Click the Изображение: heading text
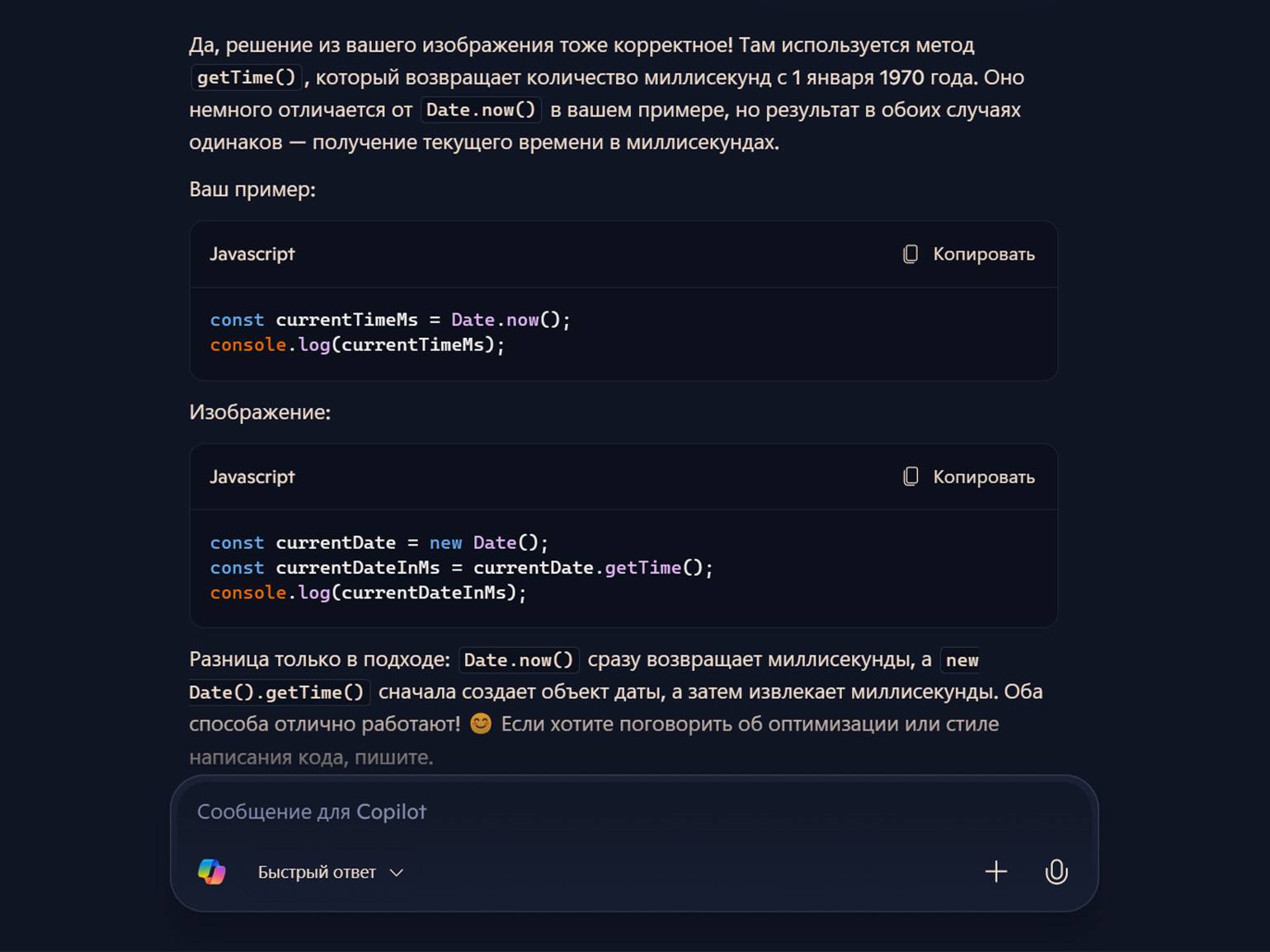The height and width of the screenshot is (952, 1270). coord(260,412)
